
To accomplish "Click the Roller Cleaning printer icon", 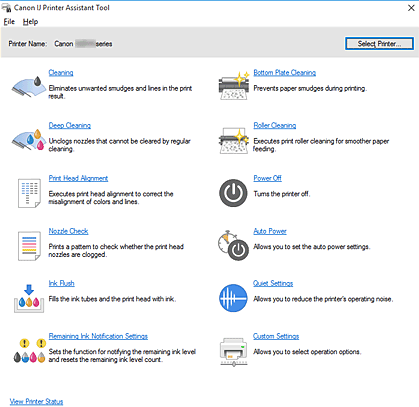I will pyautogui.click(x=234, y=140).
